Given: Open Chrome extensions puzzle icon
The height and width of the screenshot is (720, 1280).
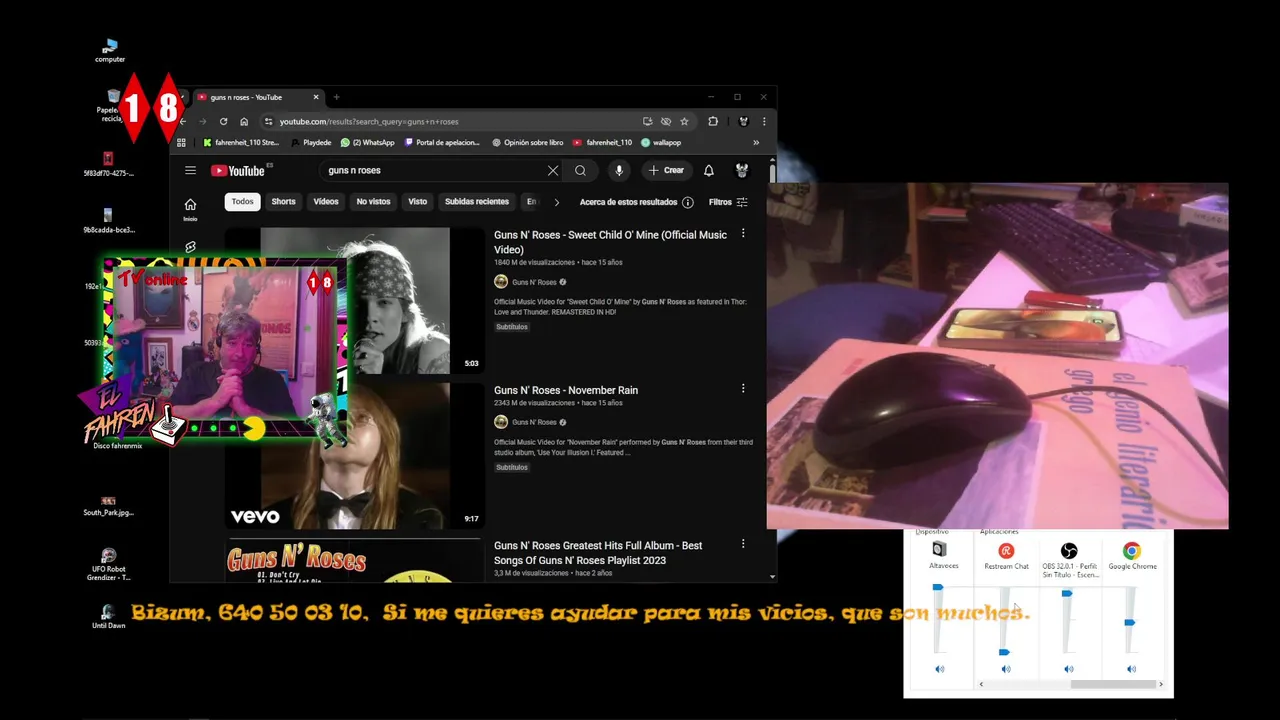Looking at the screenshot, I should point(713,121).
